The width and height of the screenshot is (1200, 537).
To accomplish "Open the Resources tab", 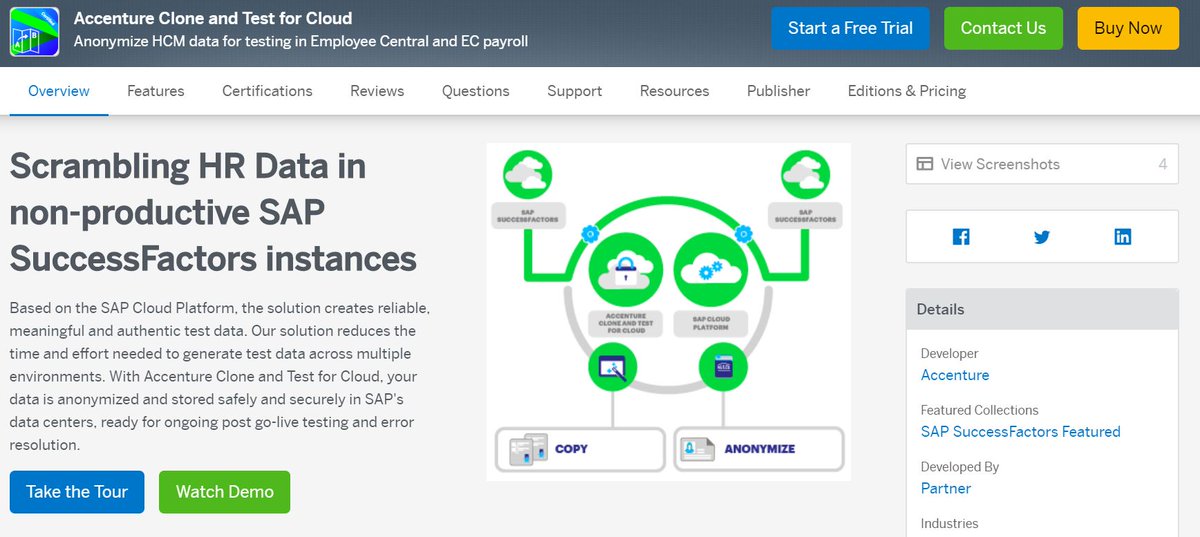I will pyautogui.click(x=675, y=91).
